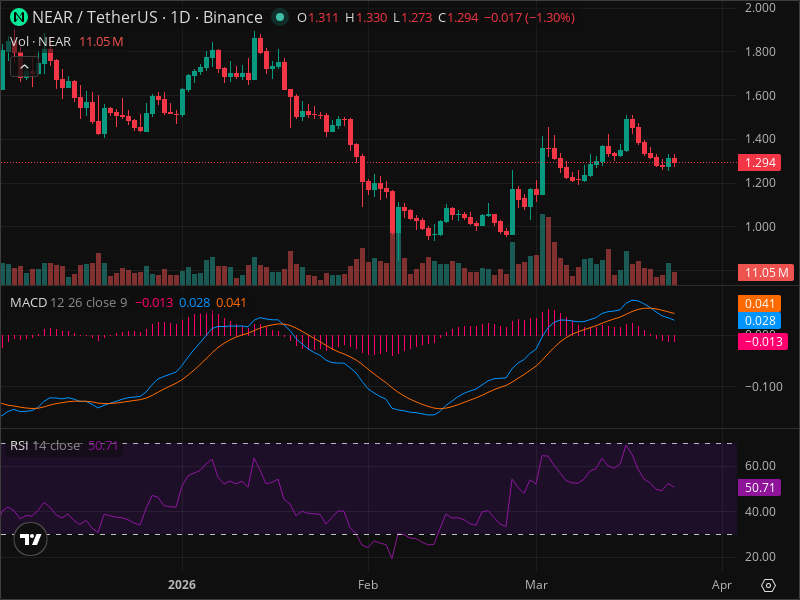The width and height of the screenshot is (800, 600).
Task: Click the Vol legend value 11.05 M
Action: coord(101,41)
